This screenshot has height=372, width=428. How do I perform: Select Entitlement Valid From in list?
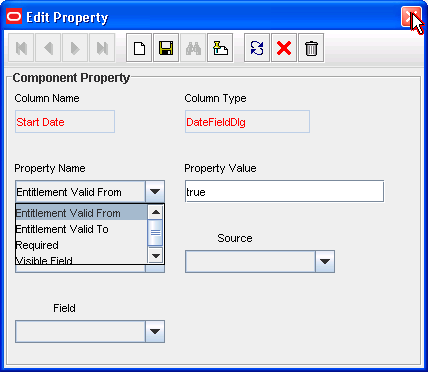click(81, 213)
